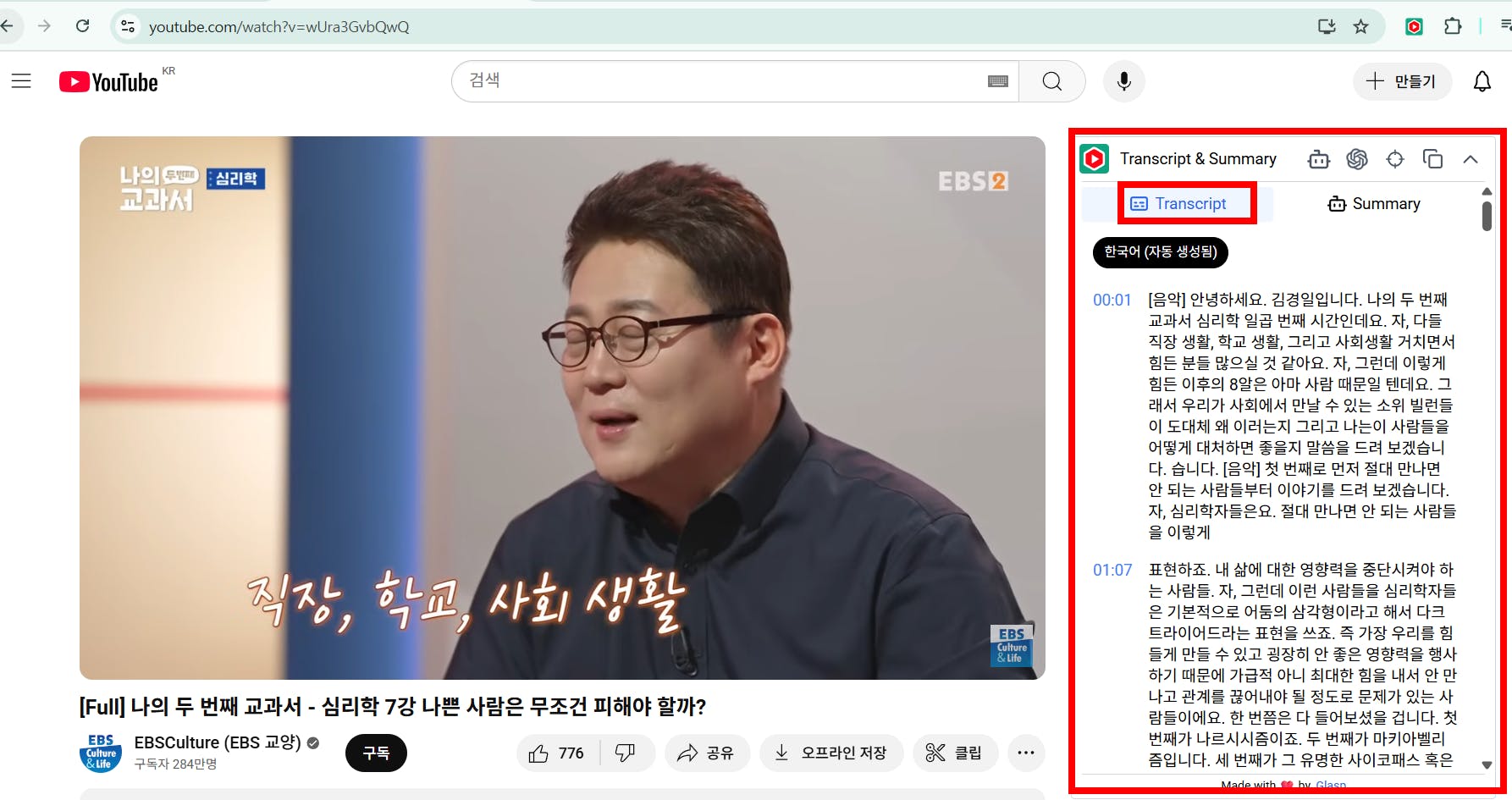Viewport: 1512px width, 800px height.
Task: Open the EBSCulture channel avatar
Action: (x=101, y=753)
